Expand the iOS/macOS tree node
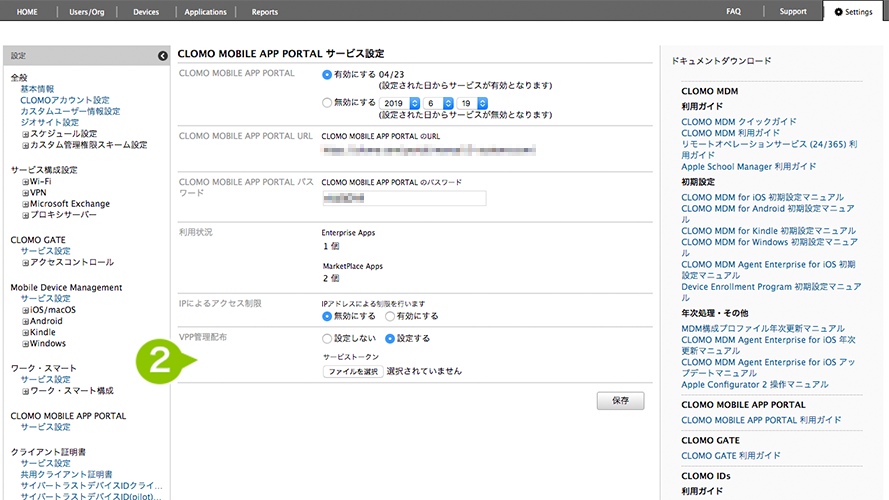The height and width of the screenshot is (500, 889). click(x=26, y=311)
